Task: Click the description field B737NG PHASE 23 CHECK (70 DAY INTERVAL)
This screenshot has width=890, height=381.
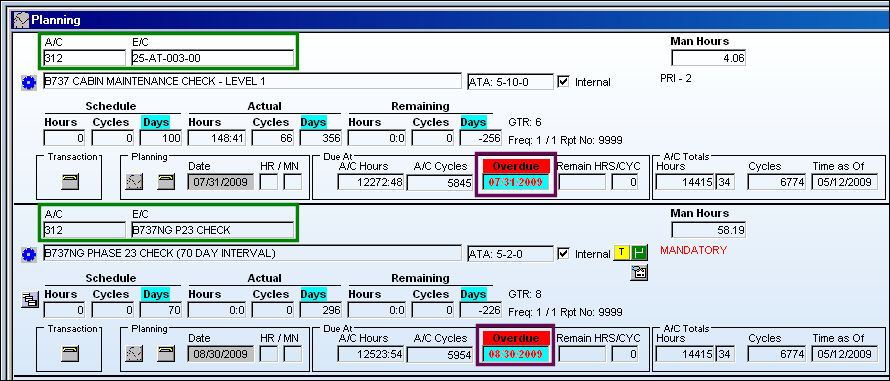Action: (x=253, y=253)
